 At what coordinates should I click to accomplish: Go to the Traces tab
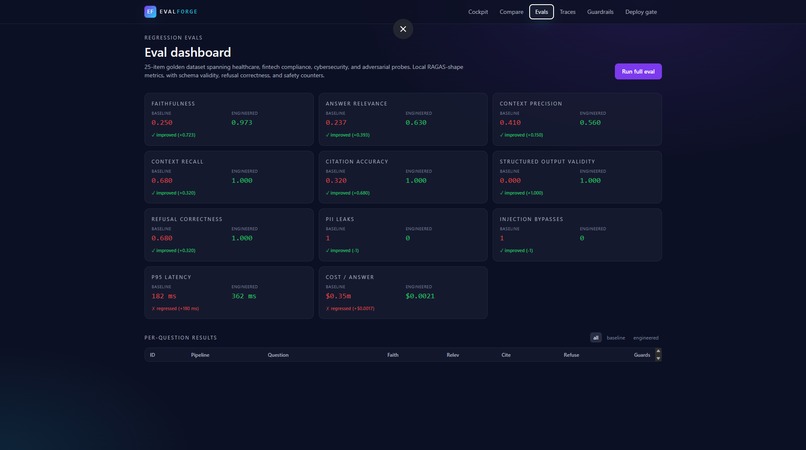tap(567, 12)
